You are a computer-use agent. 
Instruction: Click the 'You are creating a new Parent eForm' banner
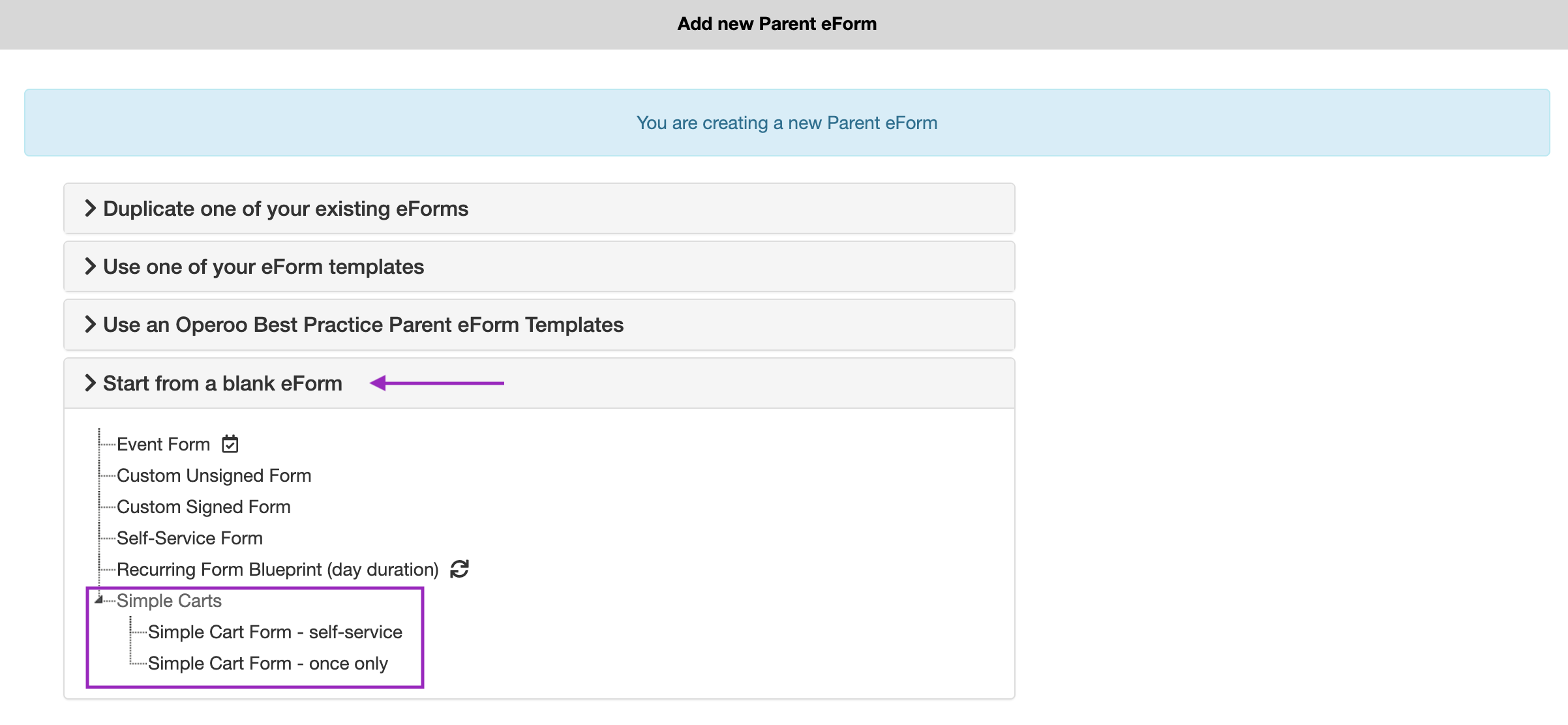point(787,123)
